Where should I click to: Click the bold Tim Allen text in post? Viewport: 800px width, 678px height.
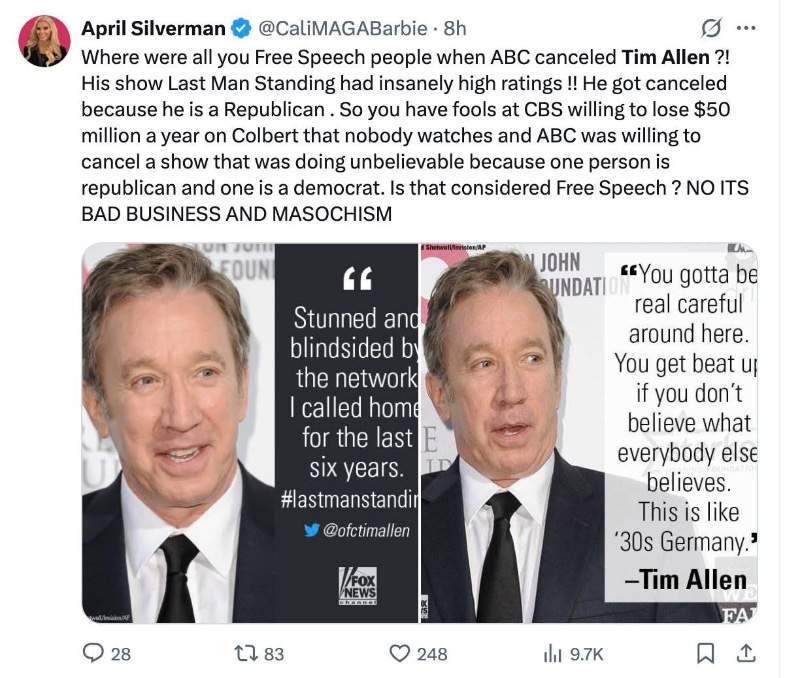(x=665, y=57)
